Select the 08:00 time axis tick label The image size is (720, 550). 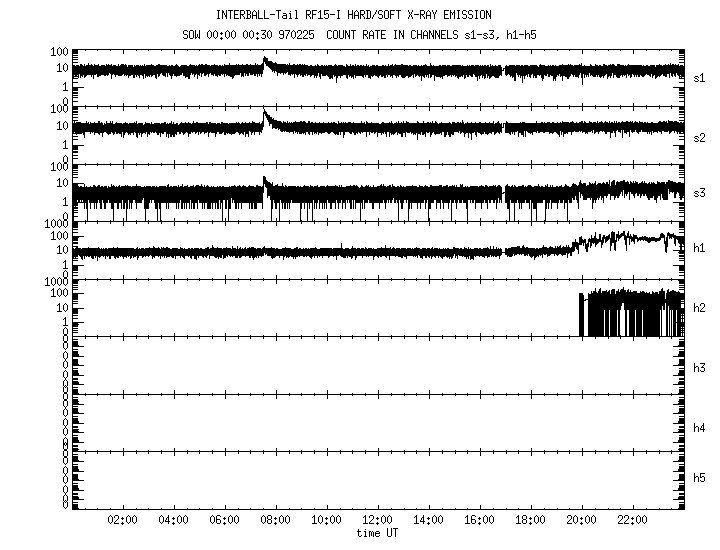[276, 521]
